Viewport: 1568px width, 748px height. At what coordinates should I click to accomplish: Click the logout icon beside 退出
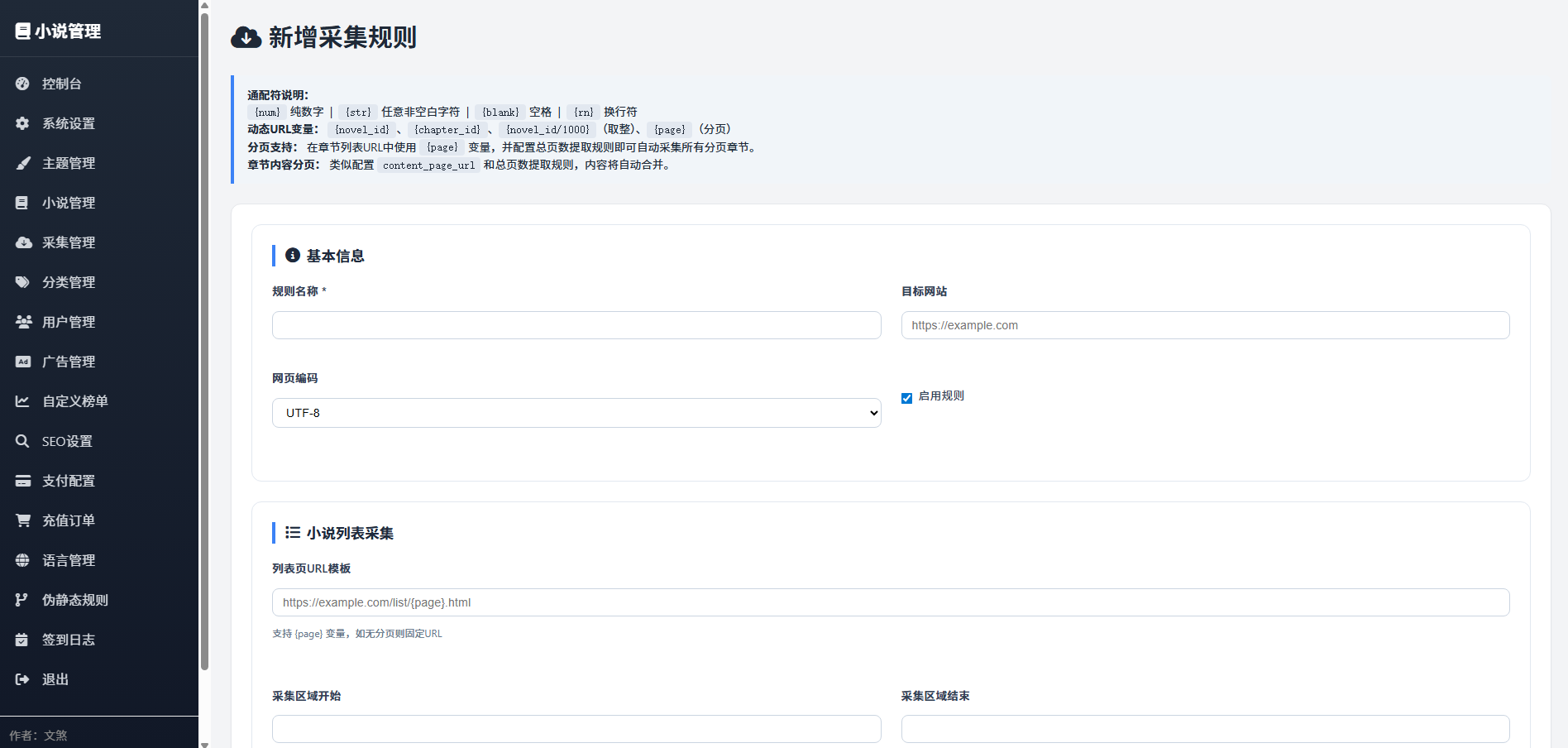pyautogui.click(x=22, y=679)
